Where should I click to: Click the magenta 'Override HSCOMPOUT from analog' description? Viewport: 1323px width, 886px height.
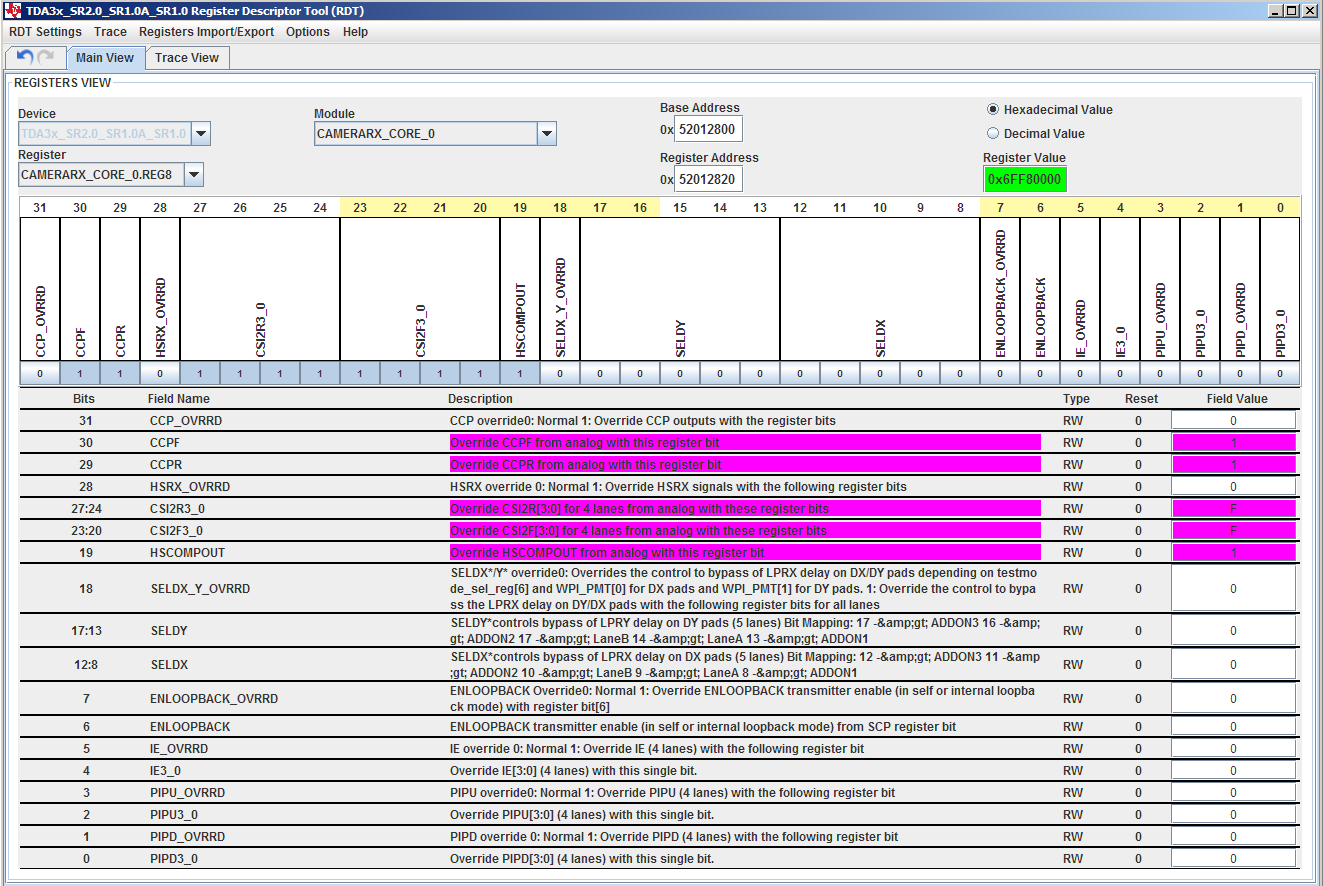(745, 553)
